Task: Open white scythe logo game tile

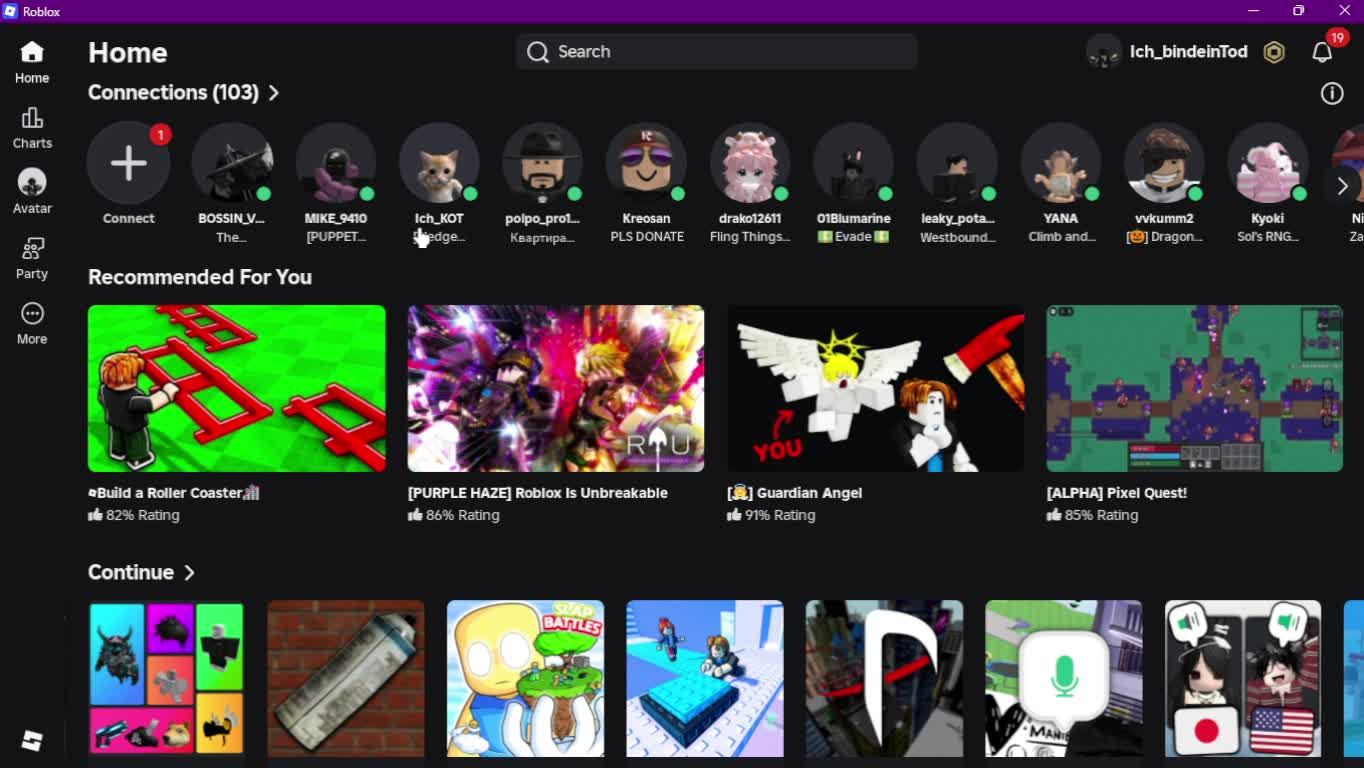Action: [x=884, y=679]
